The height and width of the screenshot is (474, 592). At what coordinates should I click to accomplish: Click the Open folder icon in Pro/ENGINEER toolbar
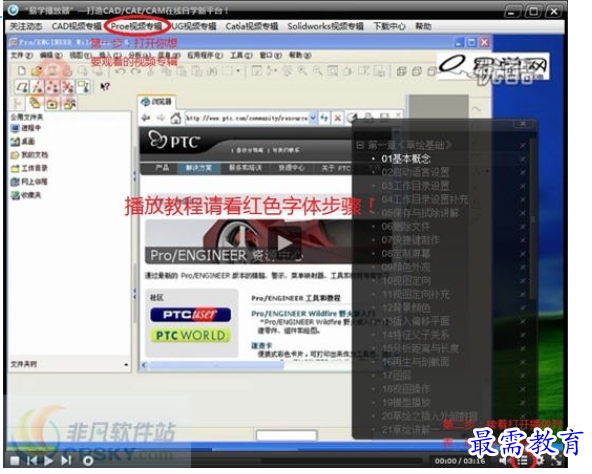coord(37,71)
